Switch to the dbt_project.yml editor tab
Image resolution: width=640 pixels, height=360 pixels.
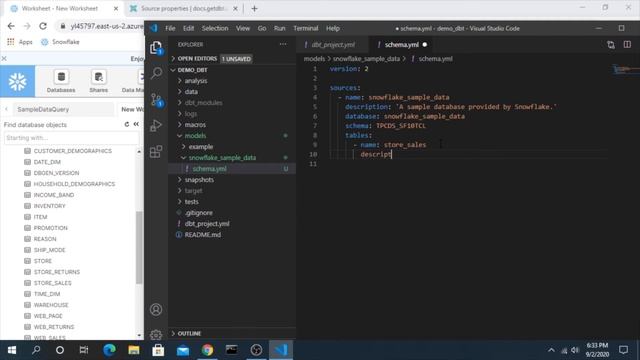(332, 45)
